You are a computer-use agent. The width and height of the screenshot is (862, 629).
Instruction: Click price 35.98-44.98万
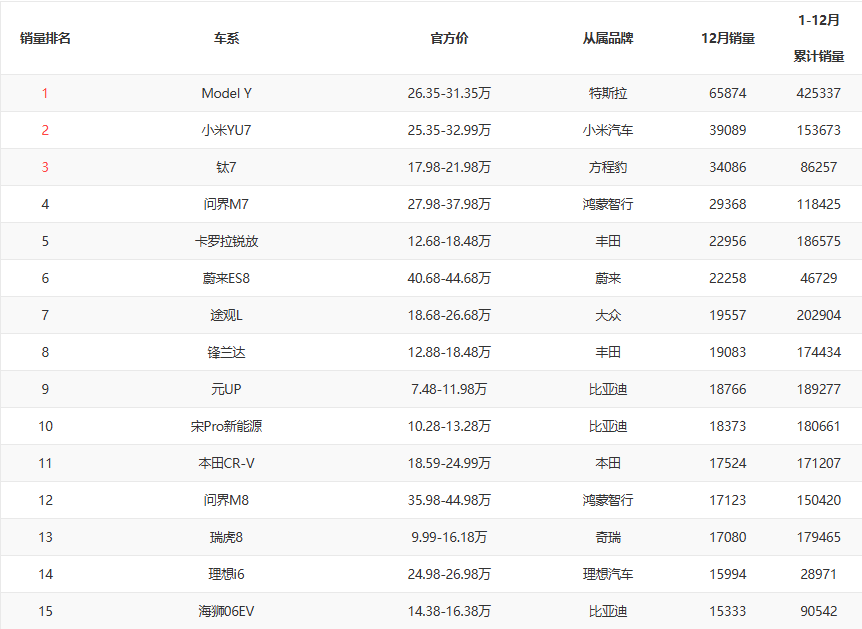(x=449, y=500)
